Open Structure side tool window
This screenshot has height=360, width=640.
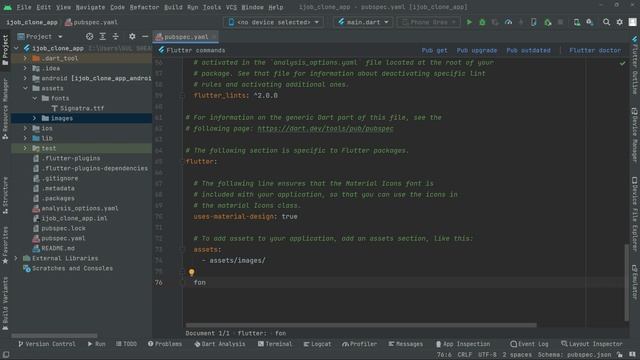(5, 195)
